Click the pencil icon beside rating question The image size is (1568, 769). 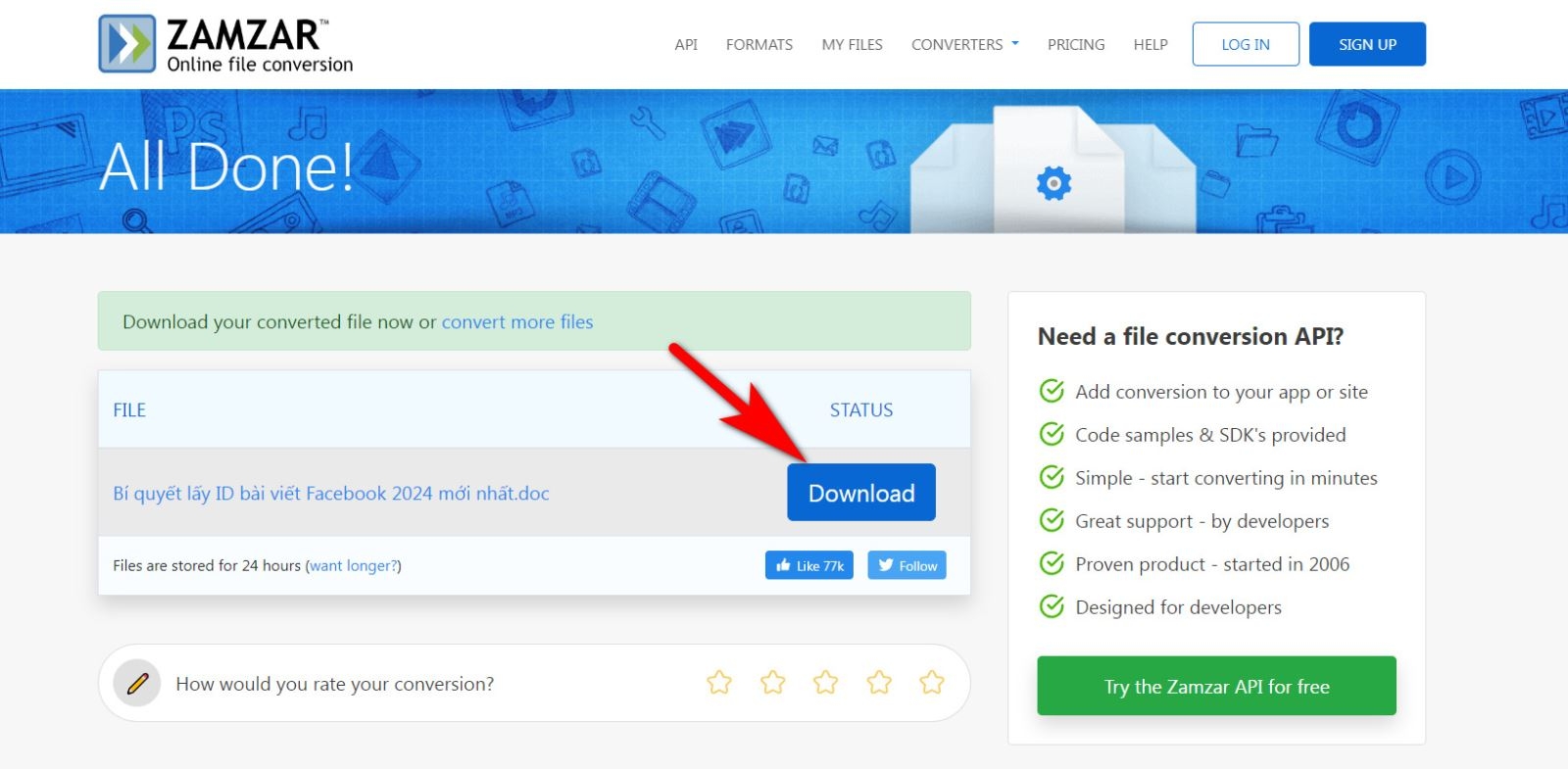(x=137, y=683)
